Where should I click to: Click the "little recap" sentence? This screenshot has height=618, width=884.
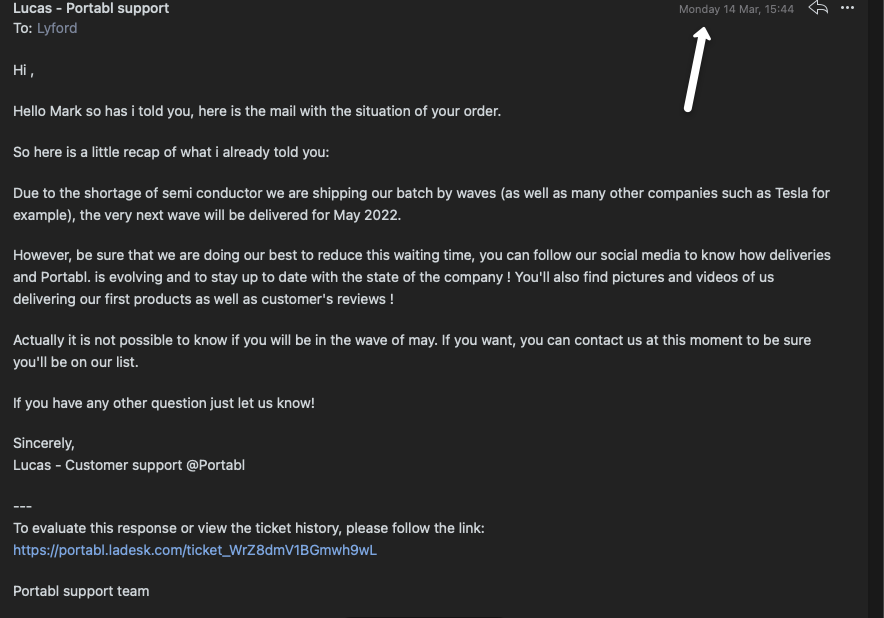[x=171, y=153]
